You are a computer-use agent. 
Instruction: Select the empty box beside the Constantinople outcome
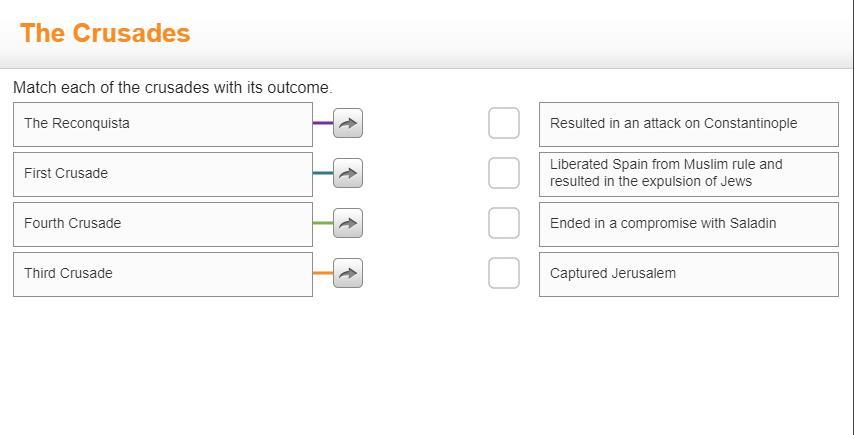coord(504,124)
